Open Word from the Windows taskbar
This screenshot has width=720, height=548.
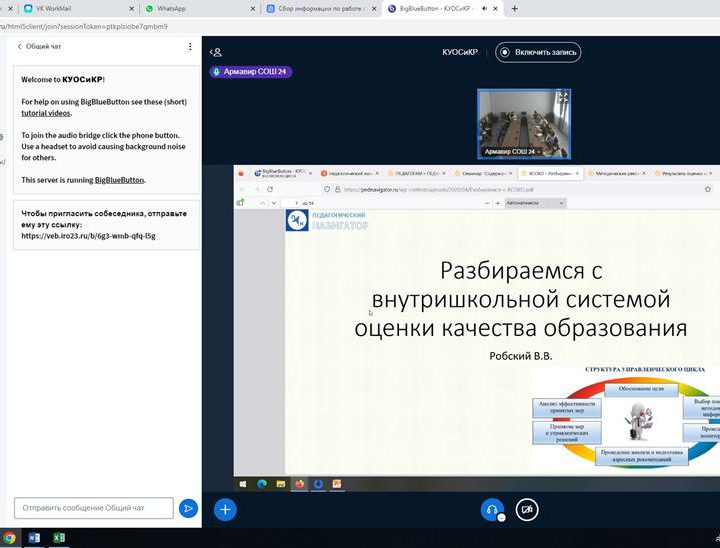[34, 538]
